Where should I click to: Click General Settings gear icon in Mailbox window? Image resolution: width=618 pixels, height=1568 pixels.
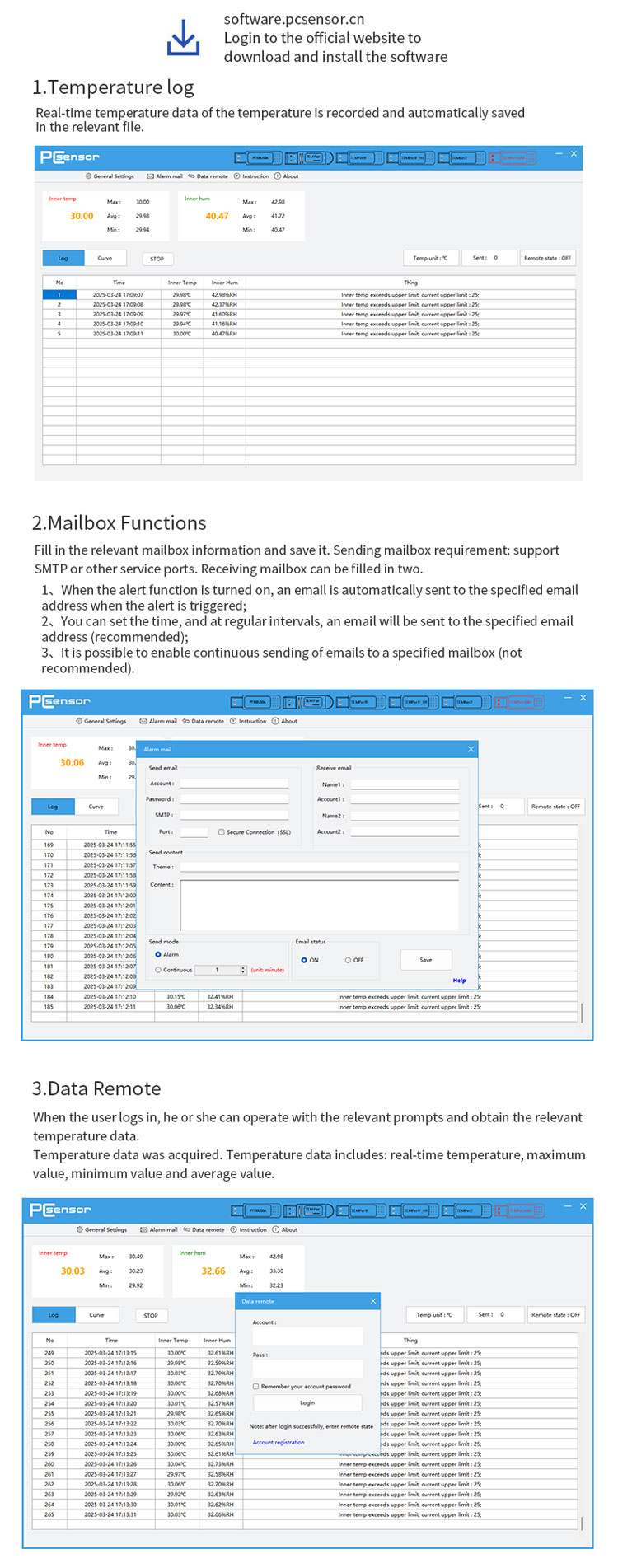79,721
